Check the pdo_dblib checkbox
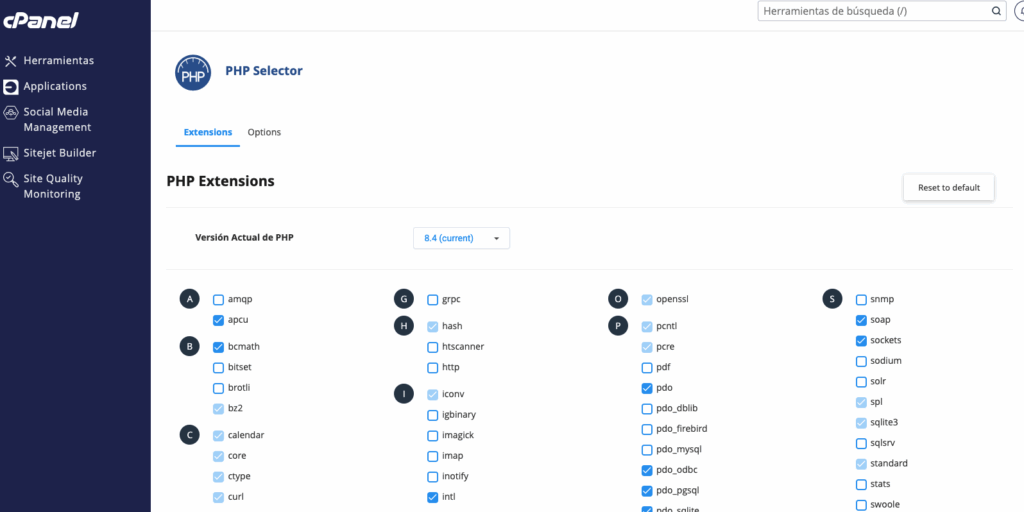The image size is (1024, 512). [x=647, y=409]
